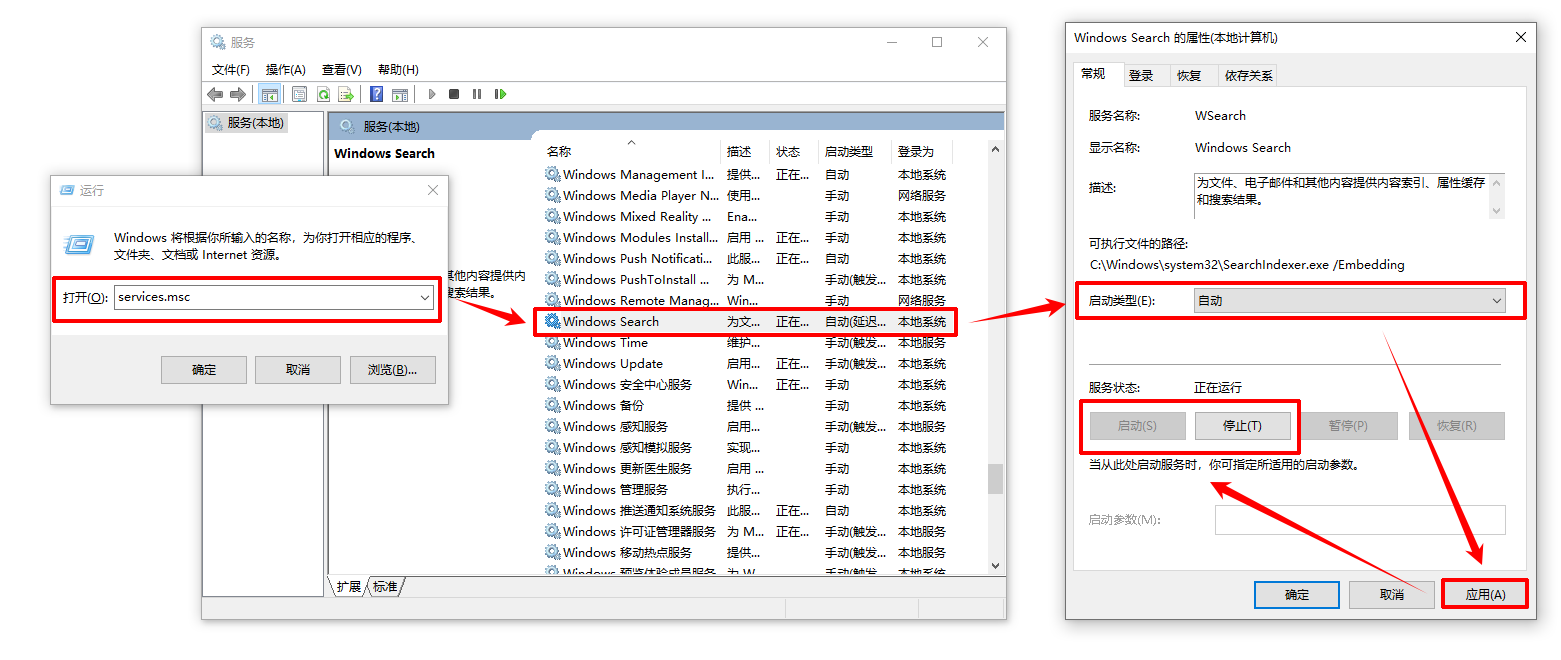1561x660 pixels.
Task: Click the Stop Service square icon in toolbar
Action: (454, 94)
